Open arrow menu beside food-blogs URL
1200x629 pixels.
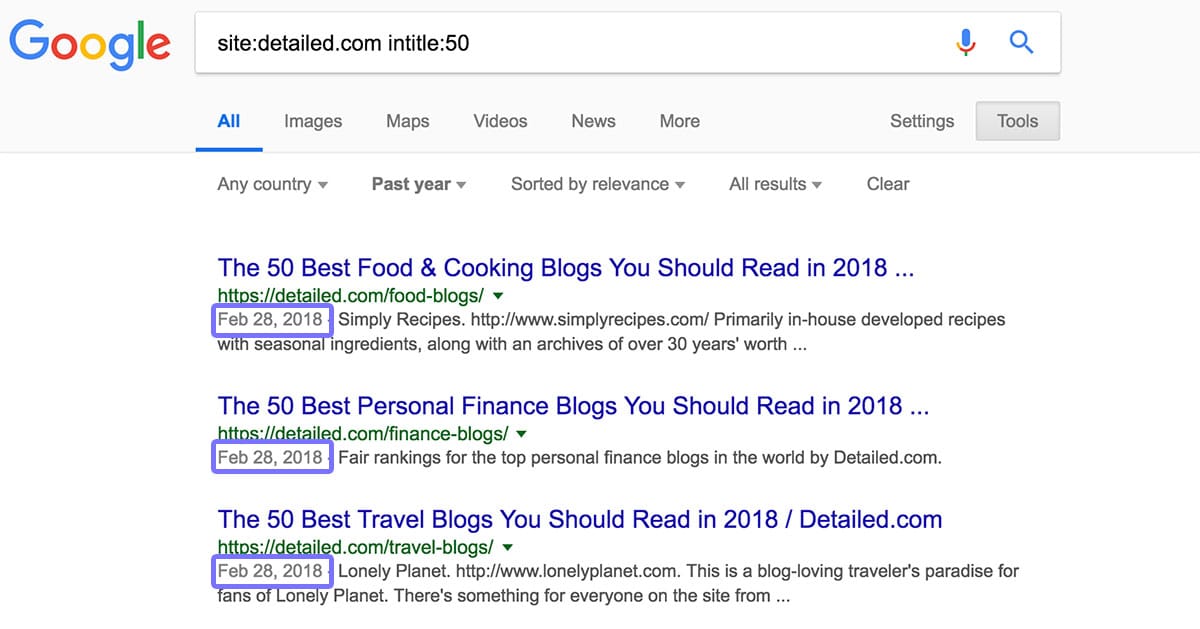click(x=499, y=296)
